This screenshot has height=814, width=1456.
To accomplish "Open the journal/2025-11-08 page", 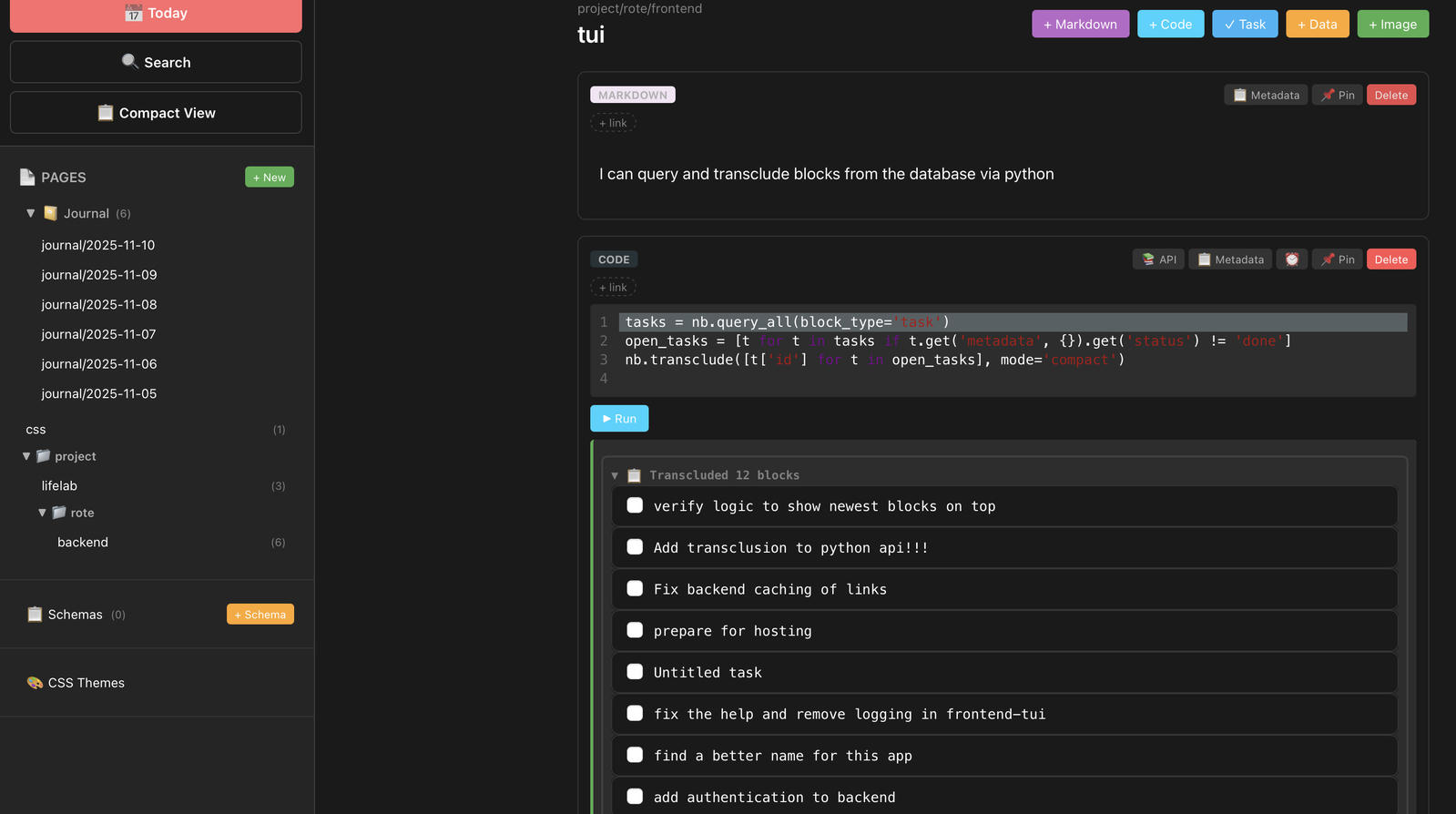I will (99, 304).
